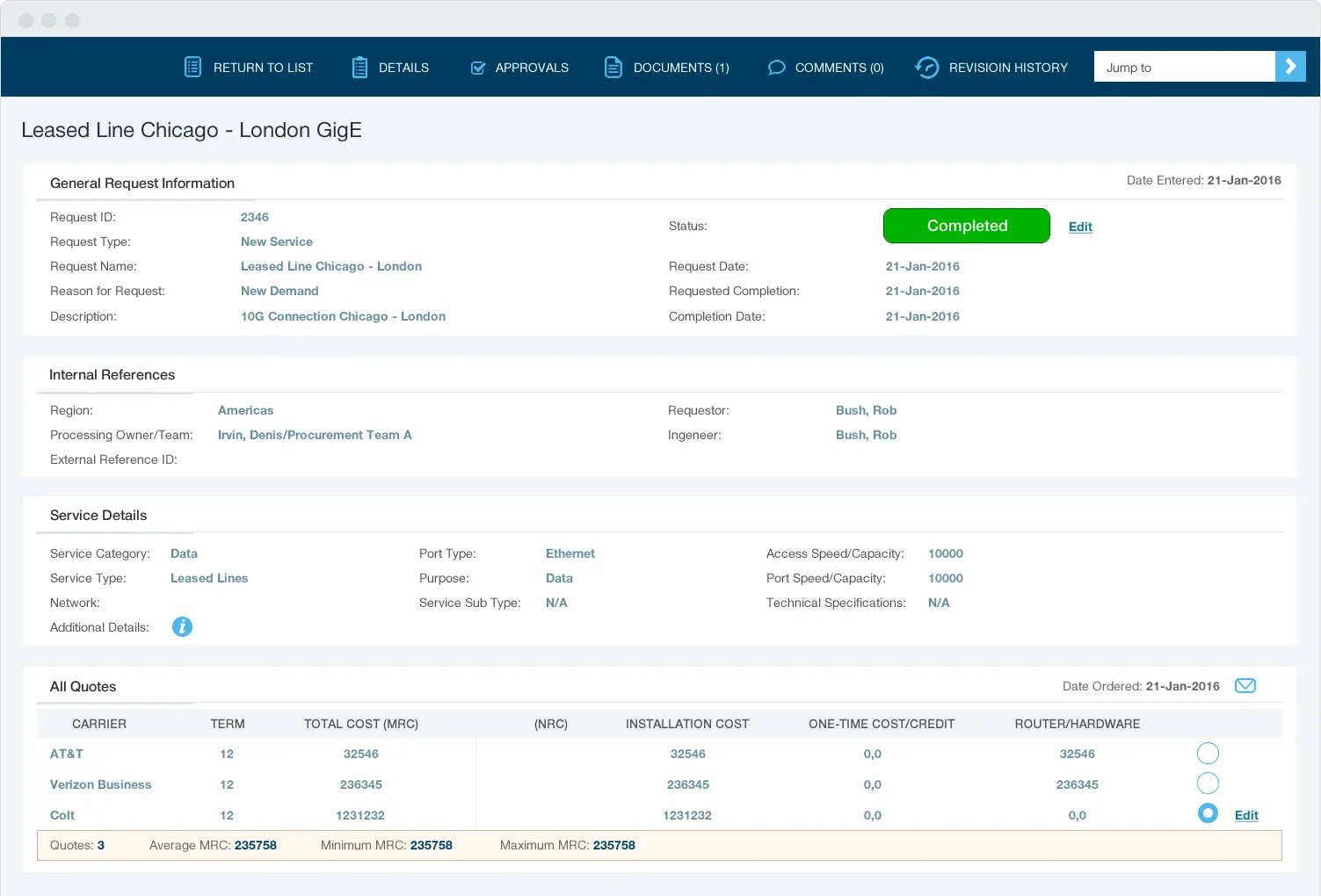The height and width of the screenshot is (896, 1321).
Task: Click the Documents page icon
Action: click(x=613, y=67)
